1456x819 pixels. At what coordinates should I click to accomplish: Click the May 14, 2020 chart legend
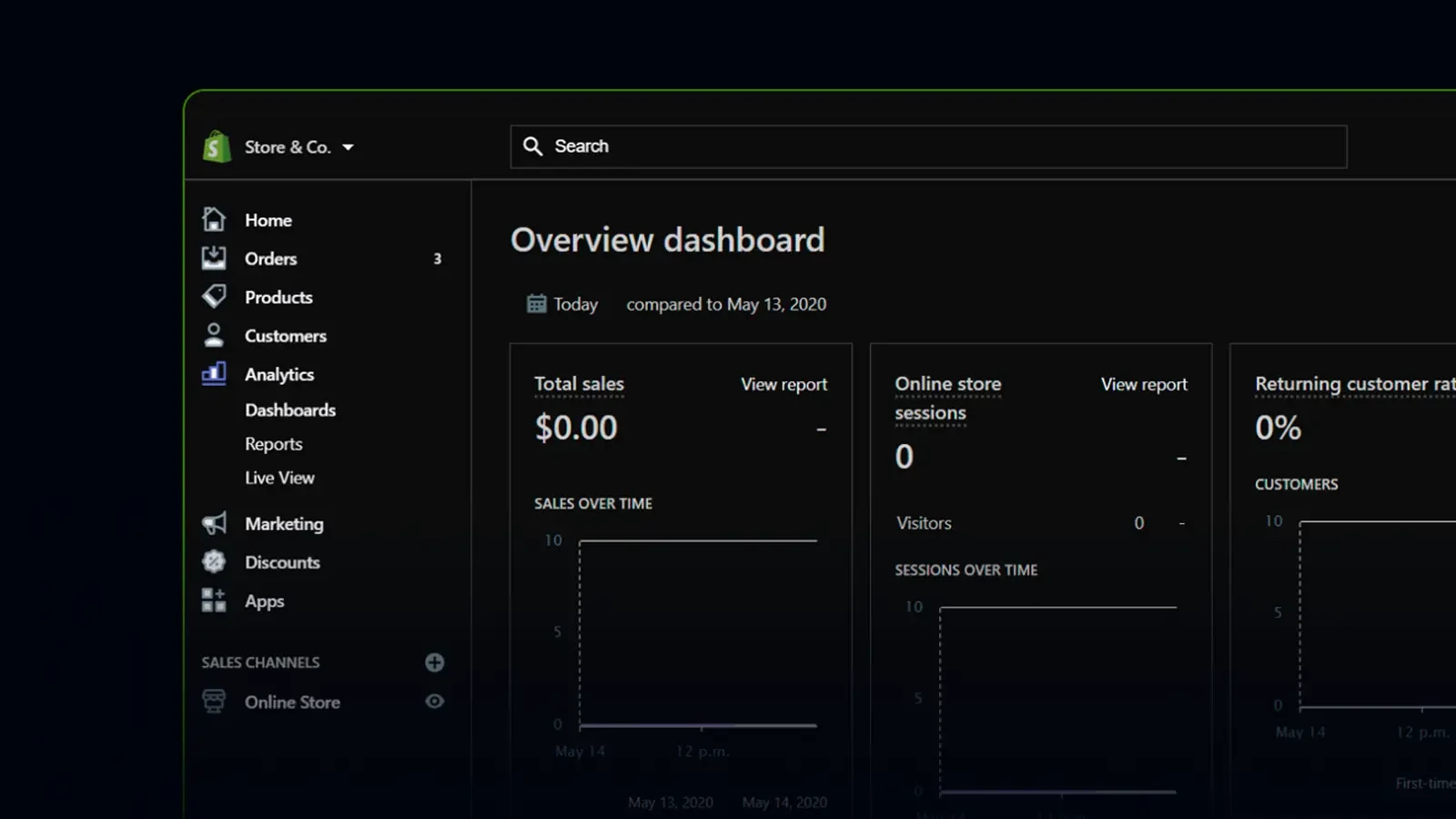coord(784,803)
